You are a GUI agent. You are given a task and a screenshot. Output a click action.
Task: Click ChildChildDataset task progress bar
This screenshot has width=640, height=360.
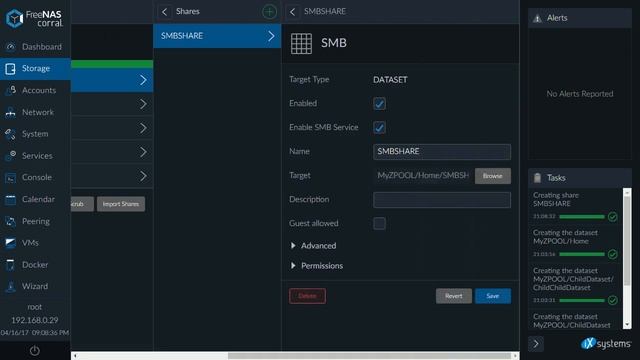coord(582,300)
